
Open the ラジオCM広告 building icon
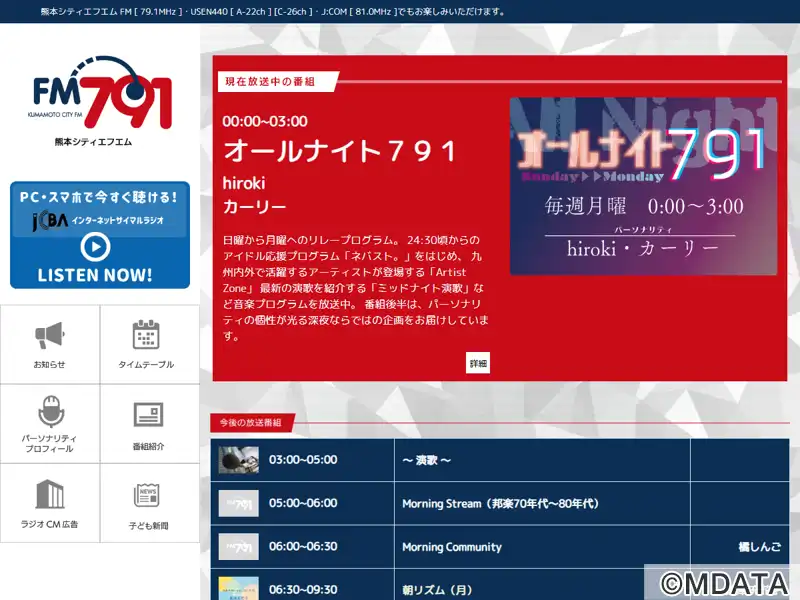[x=50, y=494]
